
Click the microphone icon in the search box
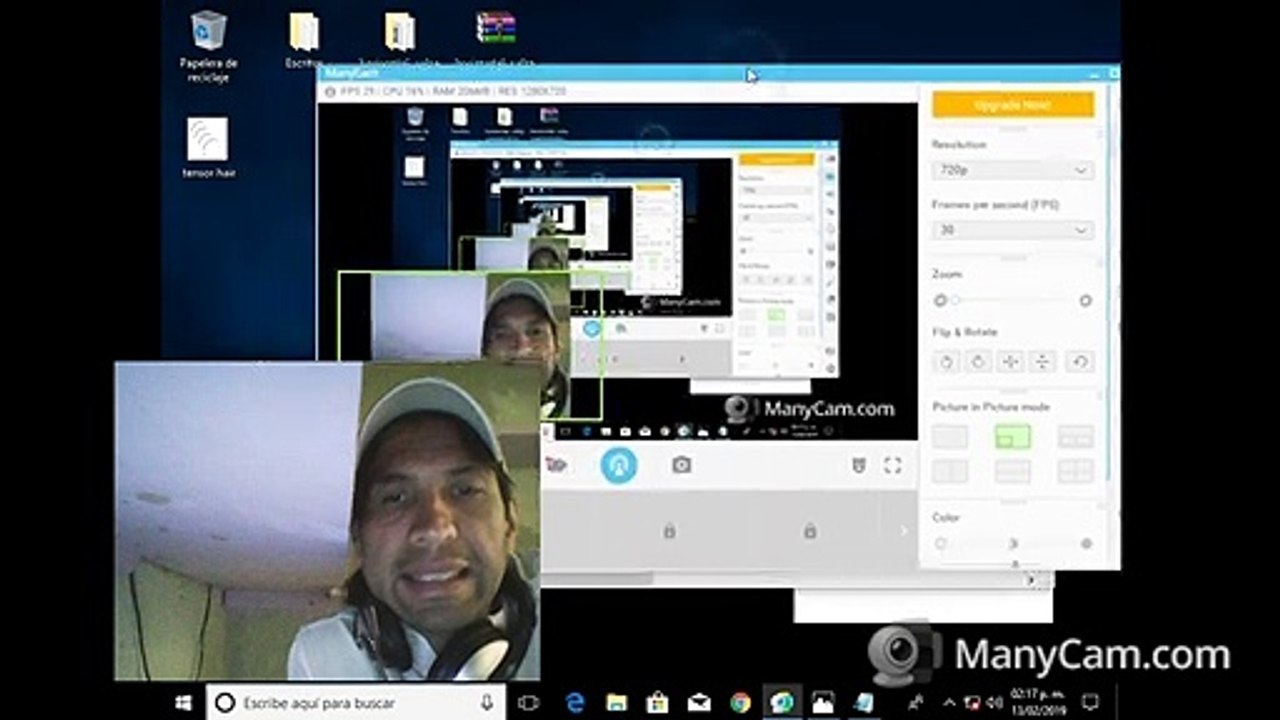click(x=487, y=703)
